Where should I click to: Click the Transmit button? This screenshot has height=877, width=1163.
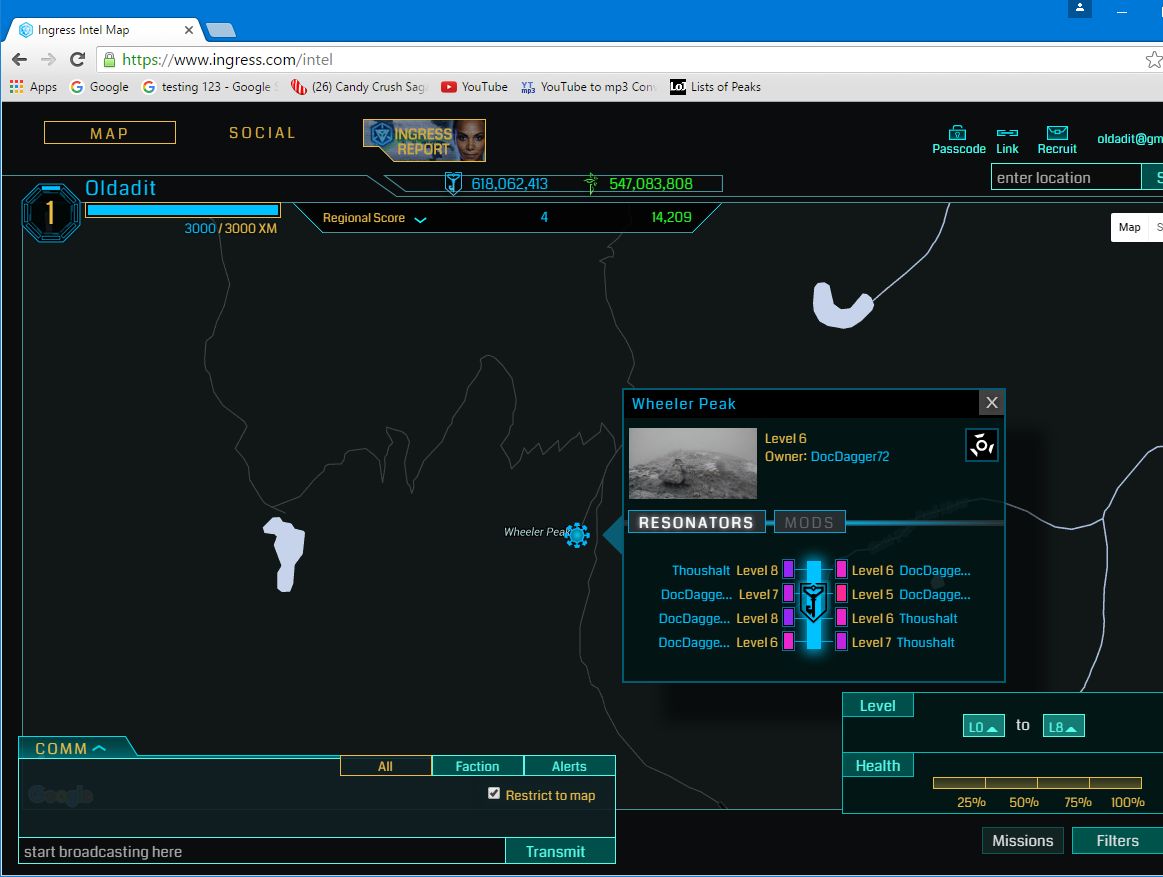pyautogui.click(x=555, y=852)
